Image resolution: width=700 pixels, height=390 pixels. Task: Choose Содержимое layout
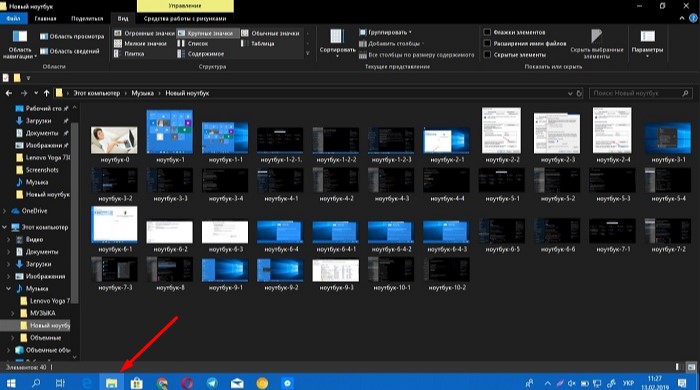point(201,54)
